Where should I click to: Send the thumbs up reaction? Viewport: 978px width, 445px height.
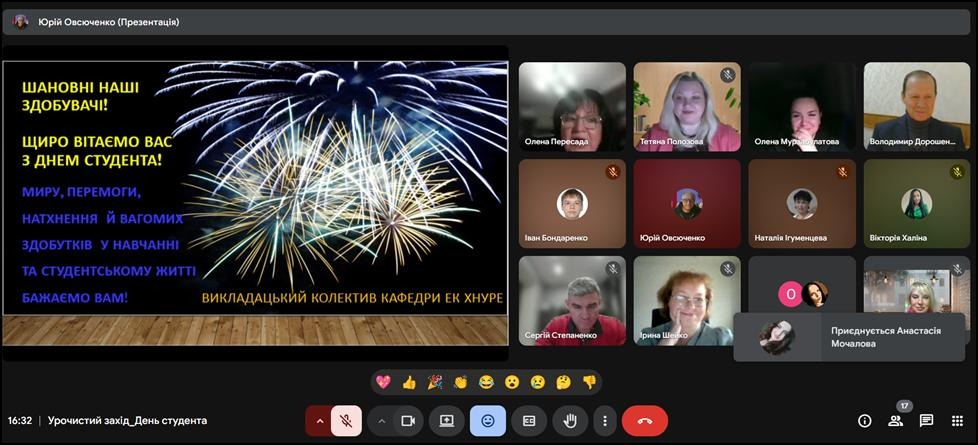click(x=409, y=382)
